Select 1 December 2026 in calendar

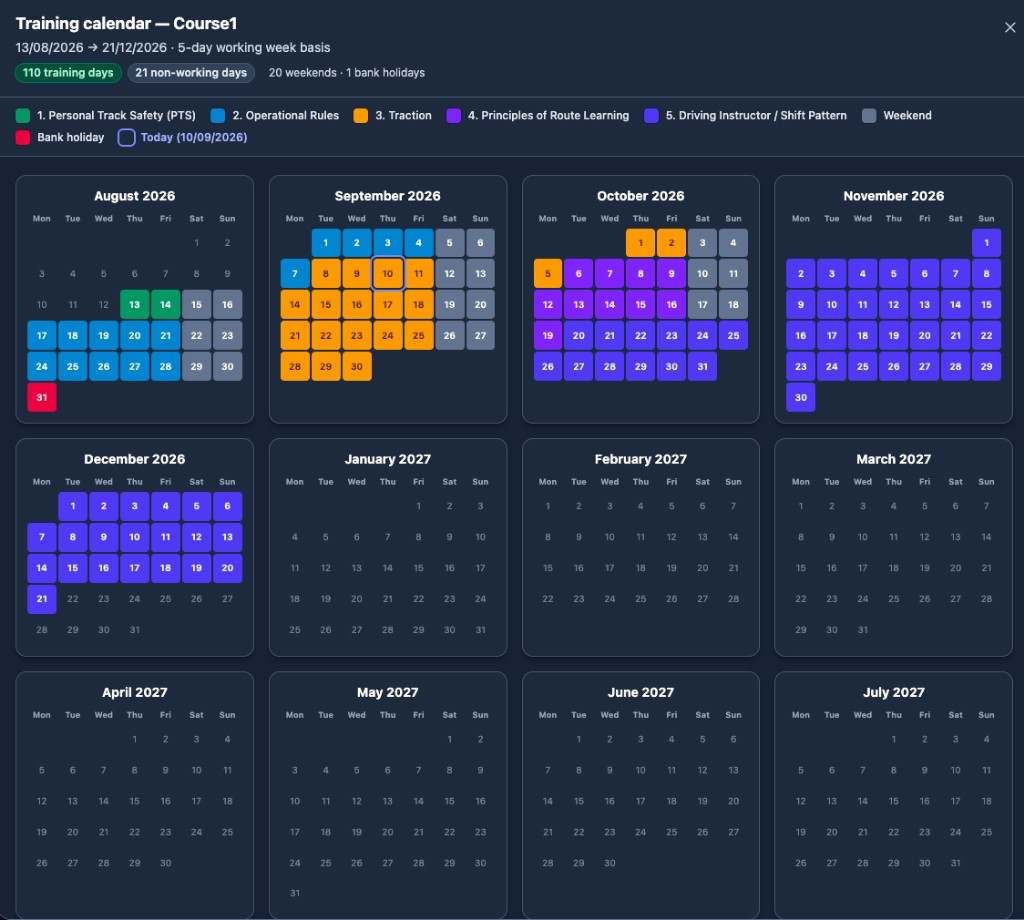(72, 505)
